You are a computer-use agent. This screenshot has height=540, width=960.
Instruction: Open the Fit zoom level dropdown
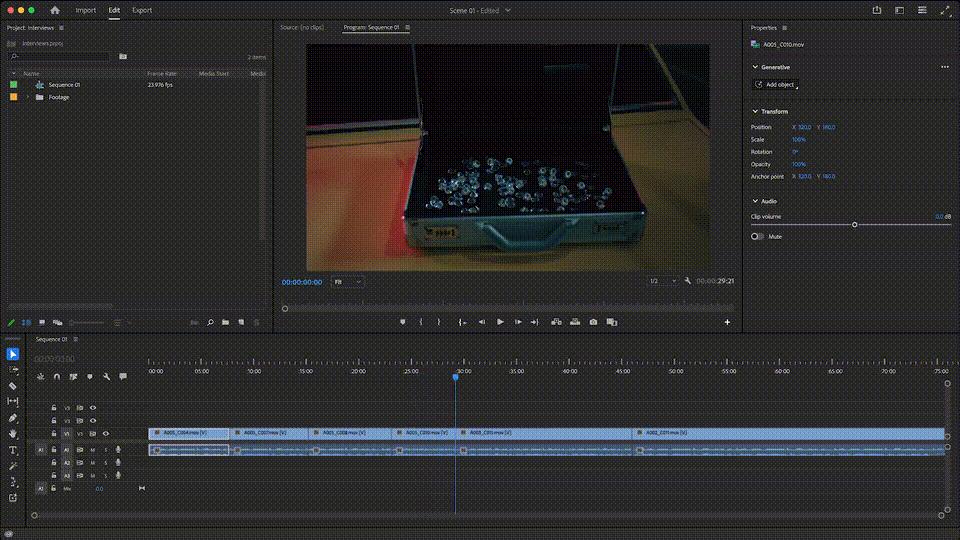pyautogui.click(x=347, y=282)
